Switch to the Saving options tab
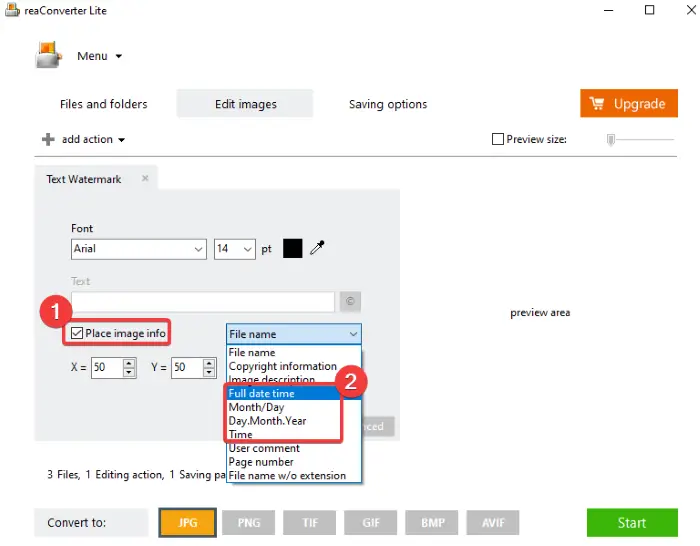The width and height of the screenshot is (700, 546). click(x=388, y=104)
